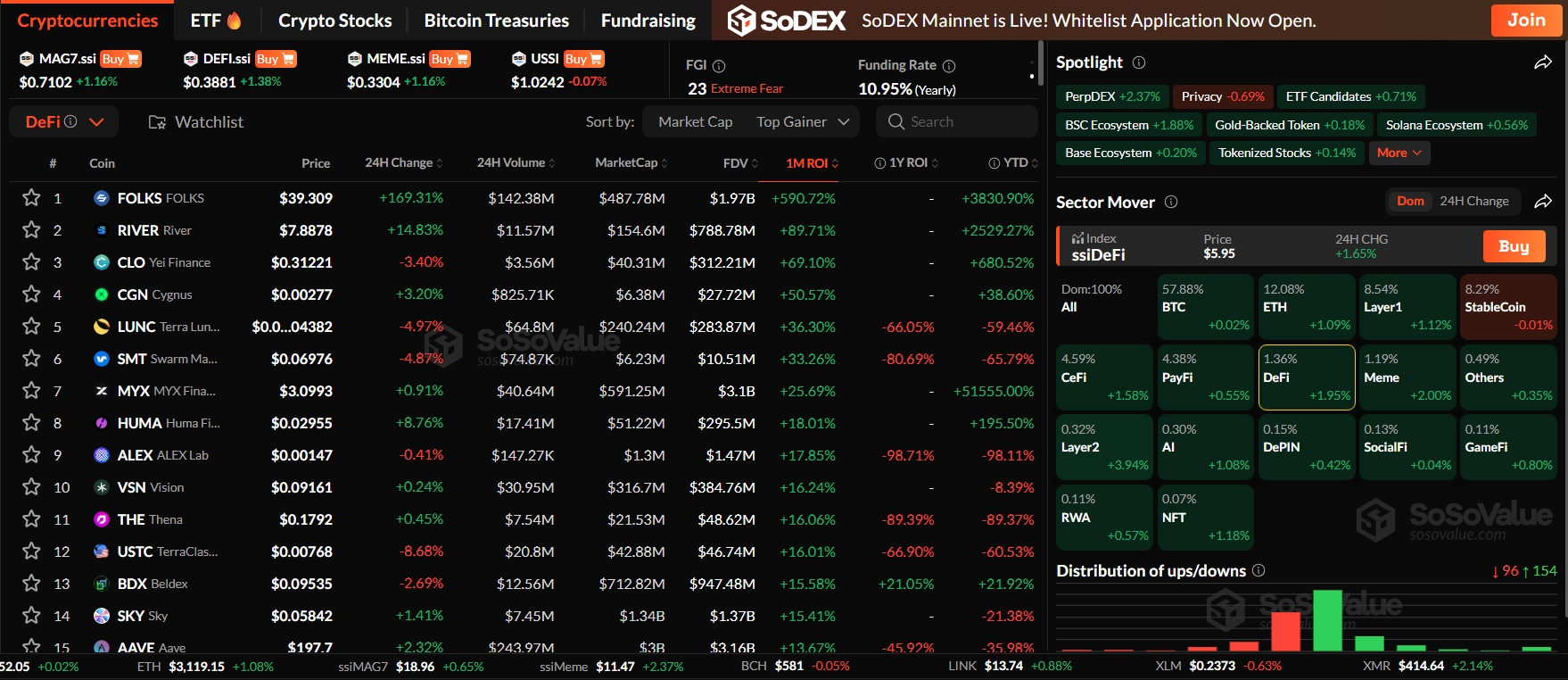Switch to the Crypto Stocks tab
Viewport: 1568px width, 680px height.
334,21
